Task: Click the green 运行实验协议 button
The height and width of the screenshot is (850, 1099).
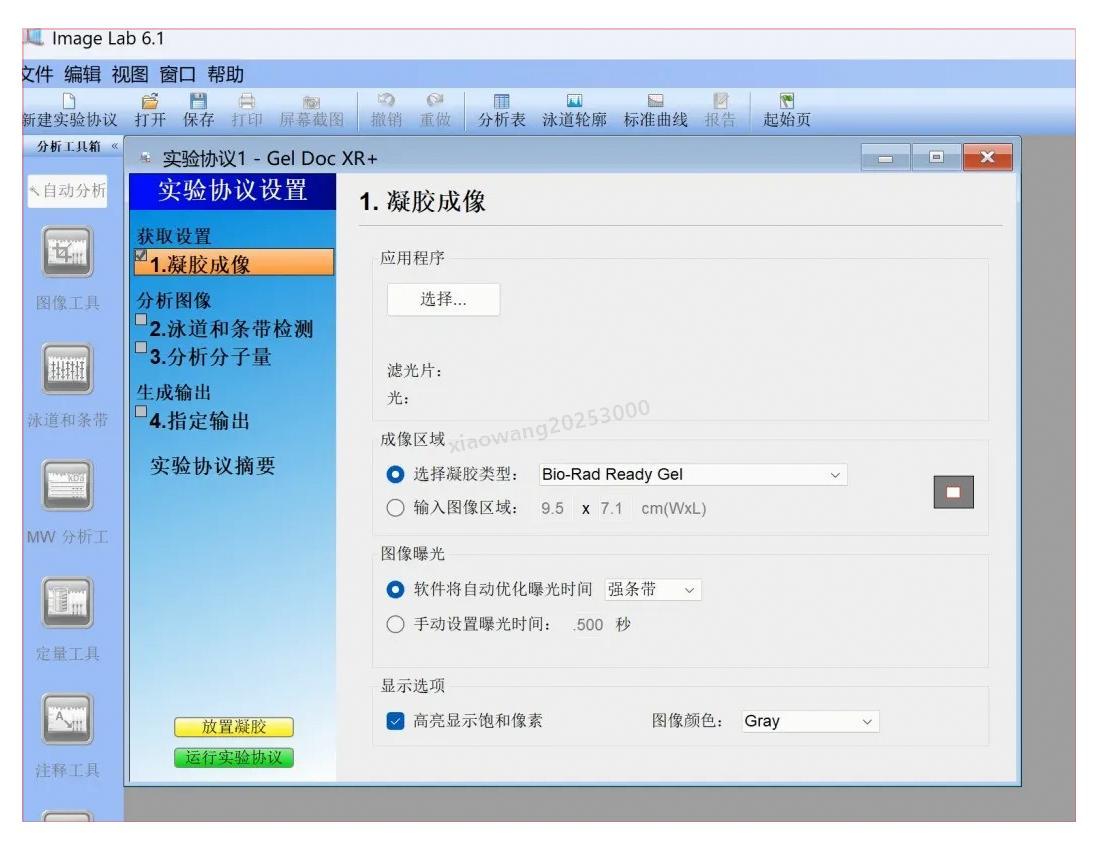Action: [233, 758]
